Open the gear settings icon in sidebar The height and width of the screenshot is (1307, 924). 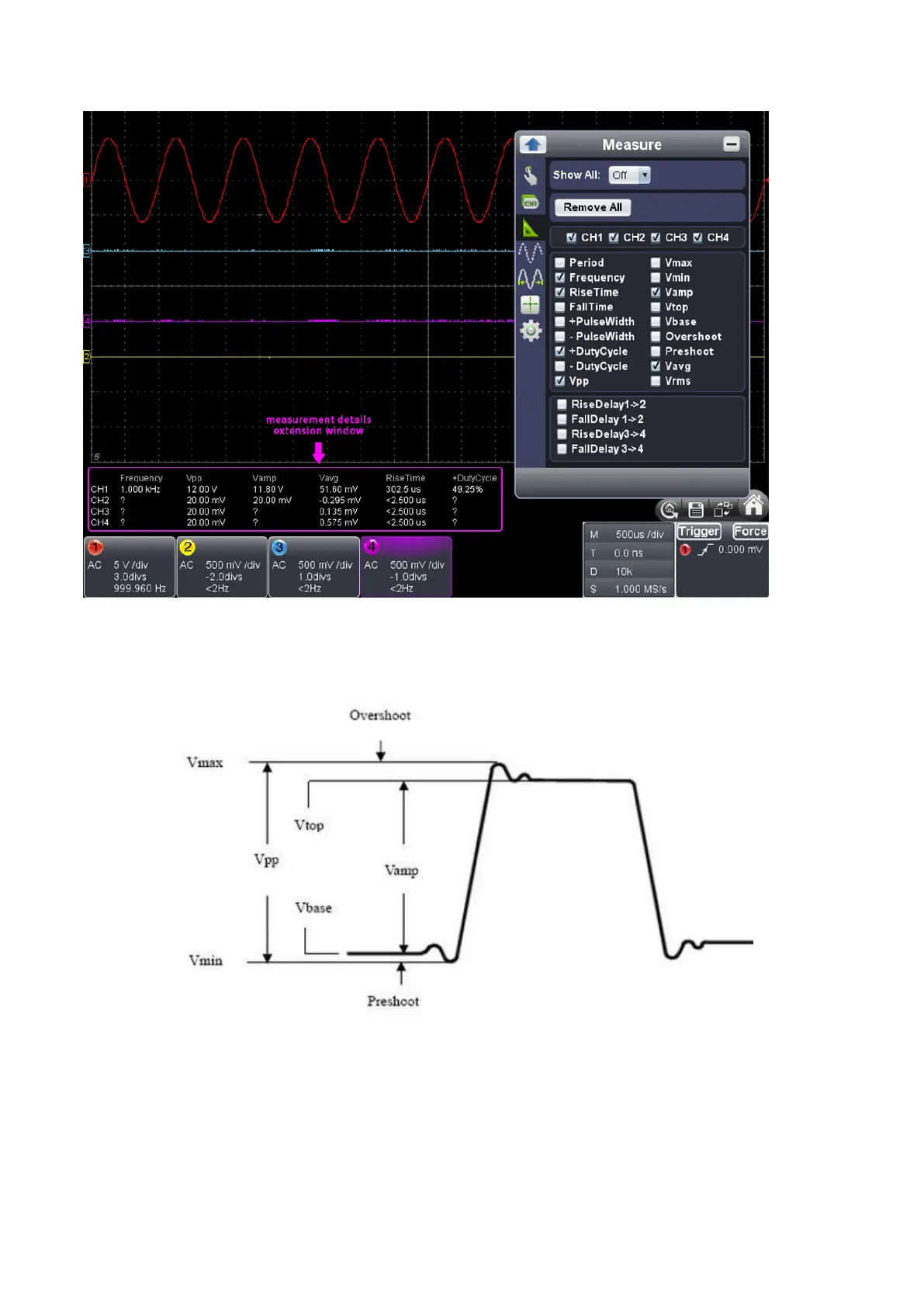click(x=531, y=331)
